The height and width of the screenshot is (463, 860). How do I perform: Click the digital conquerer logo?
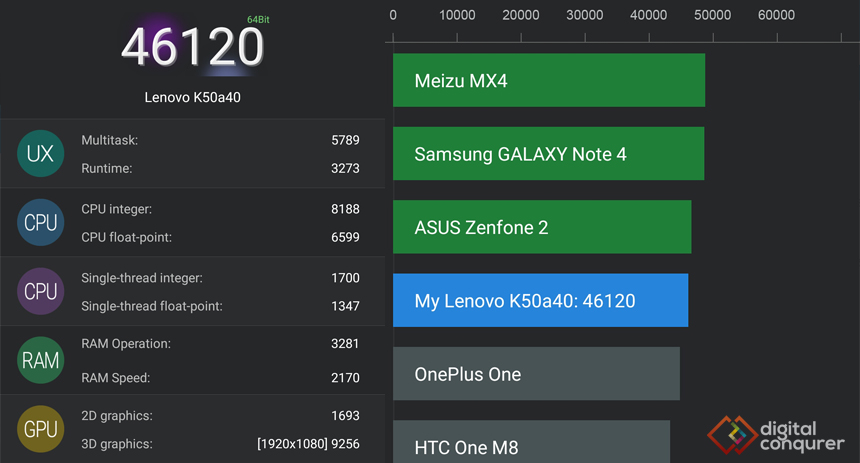[x=776, y=436]
